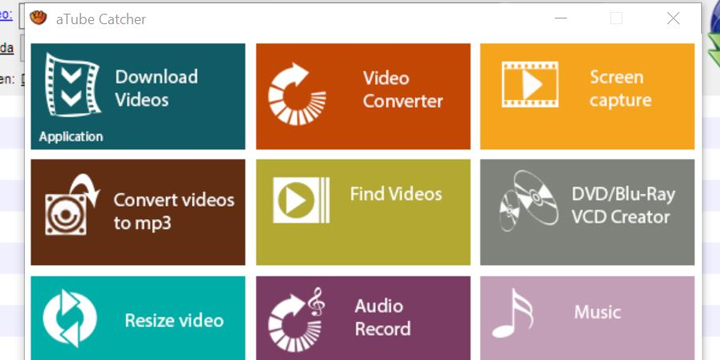Click the Screen capture film play icon
Viewport: 720px width, 360px height.
pos(530,84)
